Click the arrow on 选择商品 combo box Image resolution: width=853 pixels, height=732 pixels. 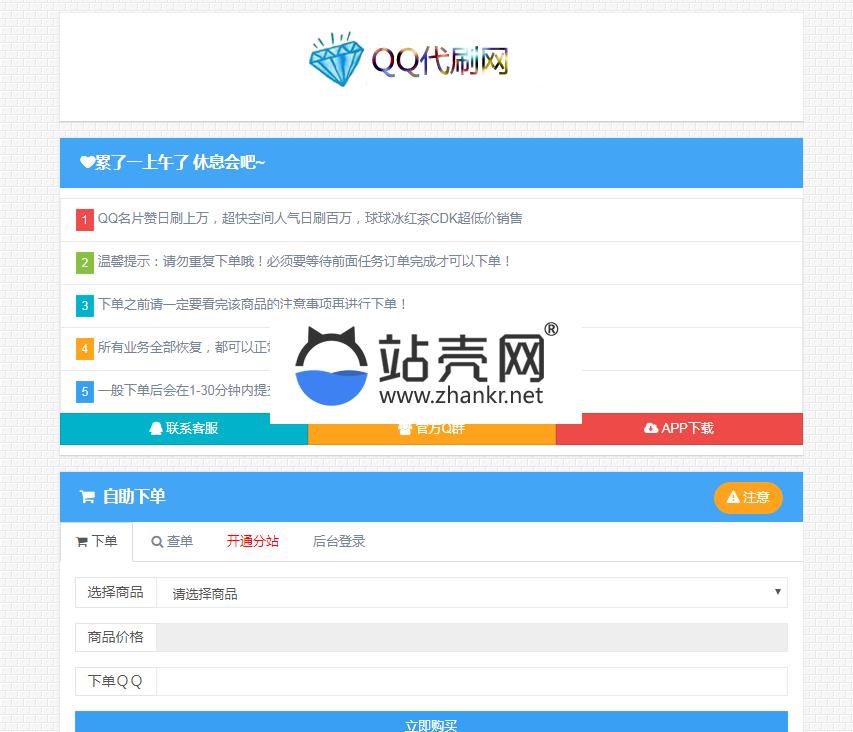777,592
